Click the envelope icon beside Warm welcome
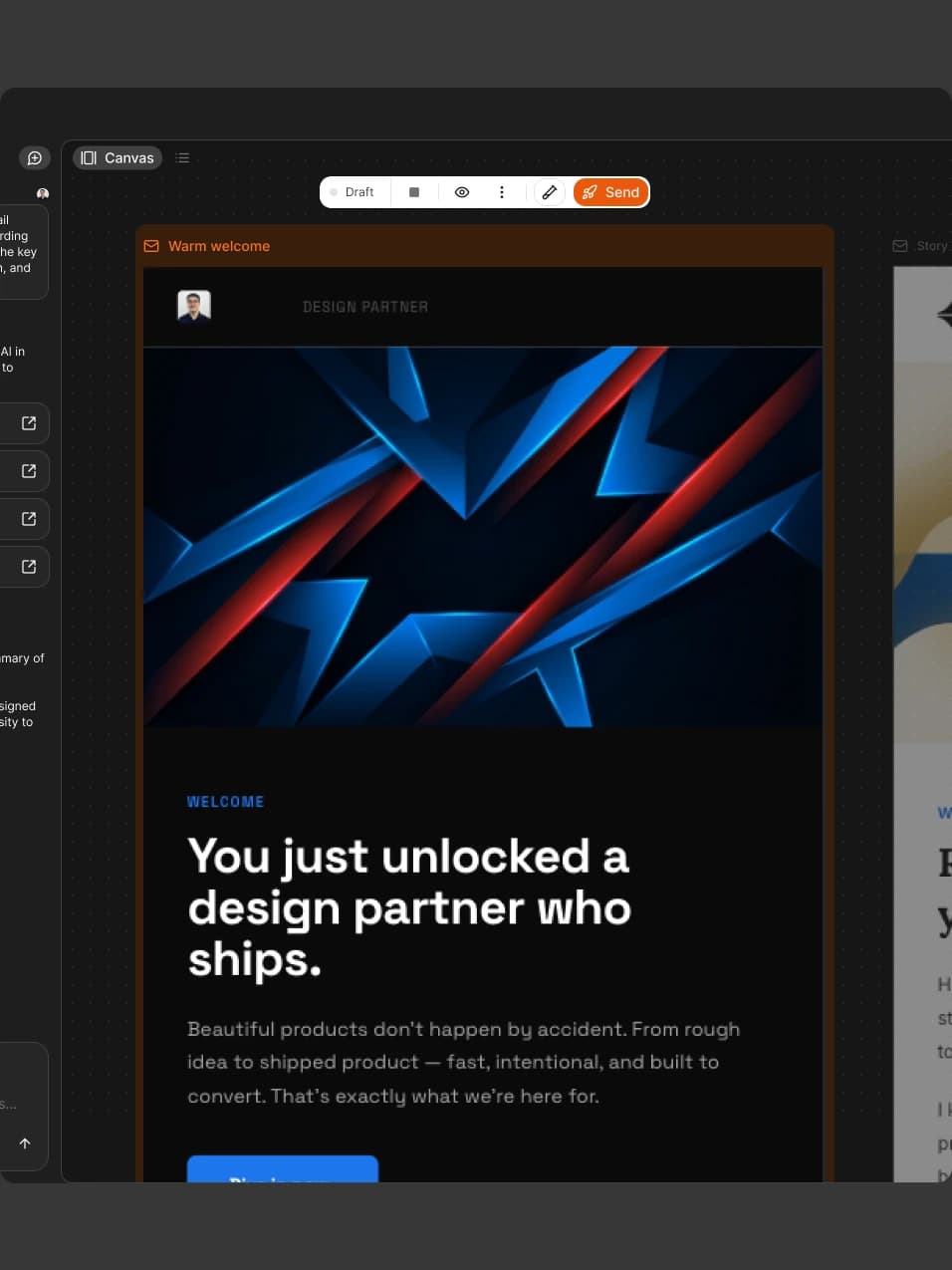 tap(151, 246)
